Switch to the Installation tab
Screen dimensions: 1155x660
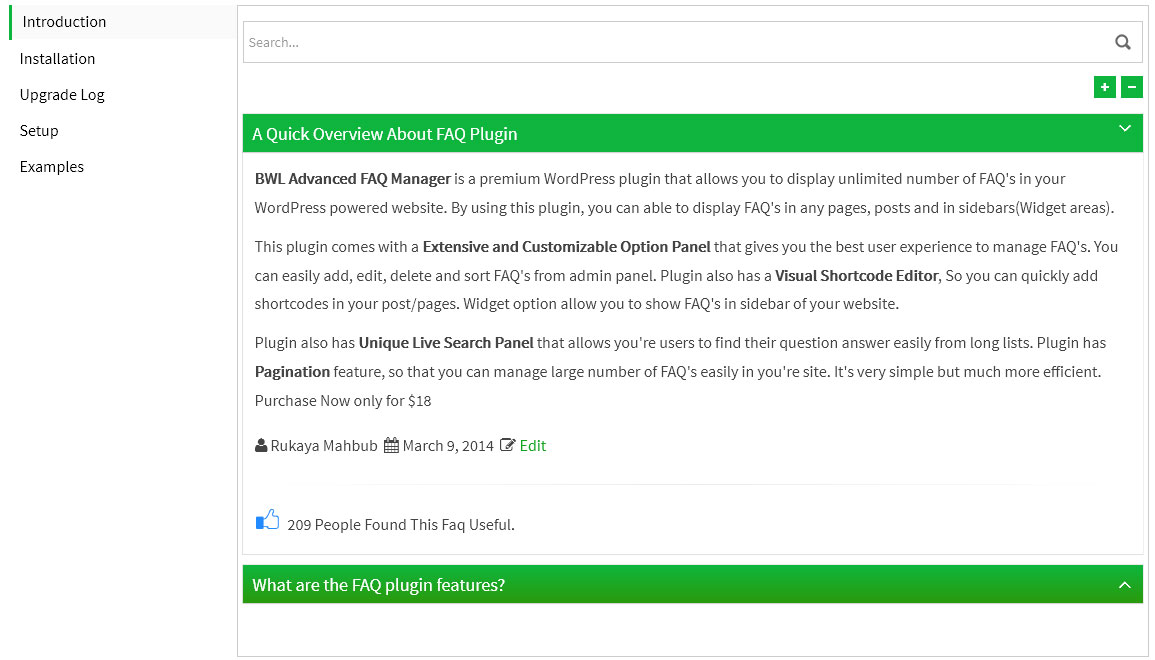pyautogui.click(x=57, y=59)
